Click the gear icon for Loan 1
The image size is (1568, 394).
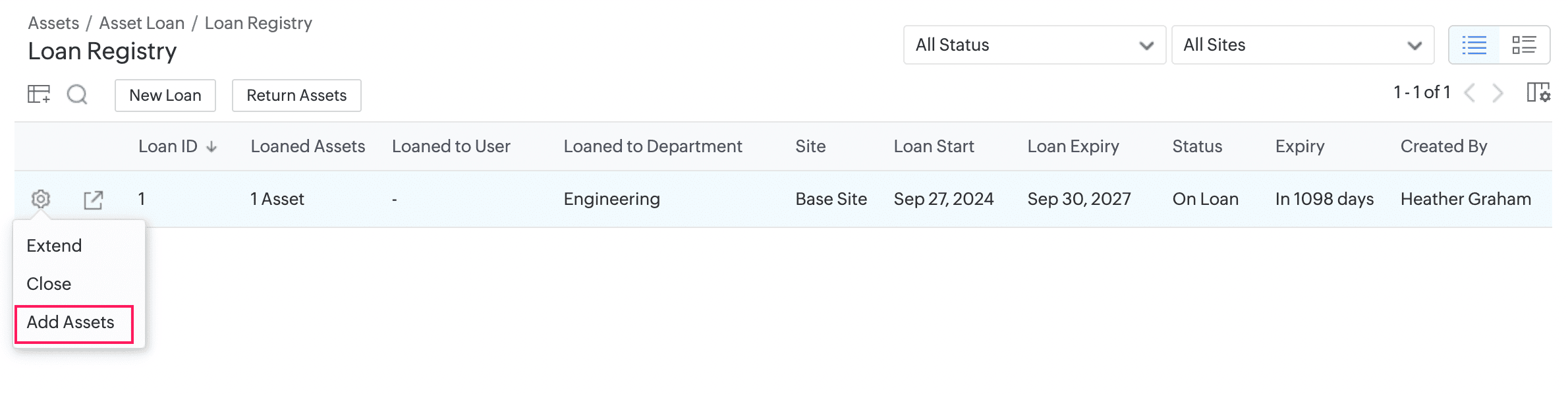[x=41, y=199]
